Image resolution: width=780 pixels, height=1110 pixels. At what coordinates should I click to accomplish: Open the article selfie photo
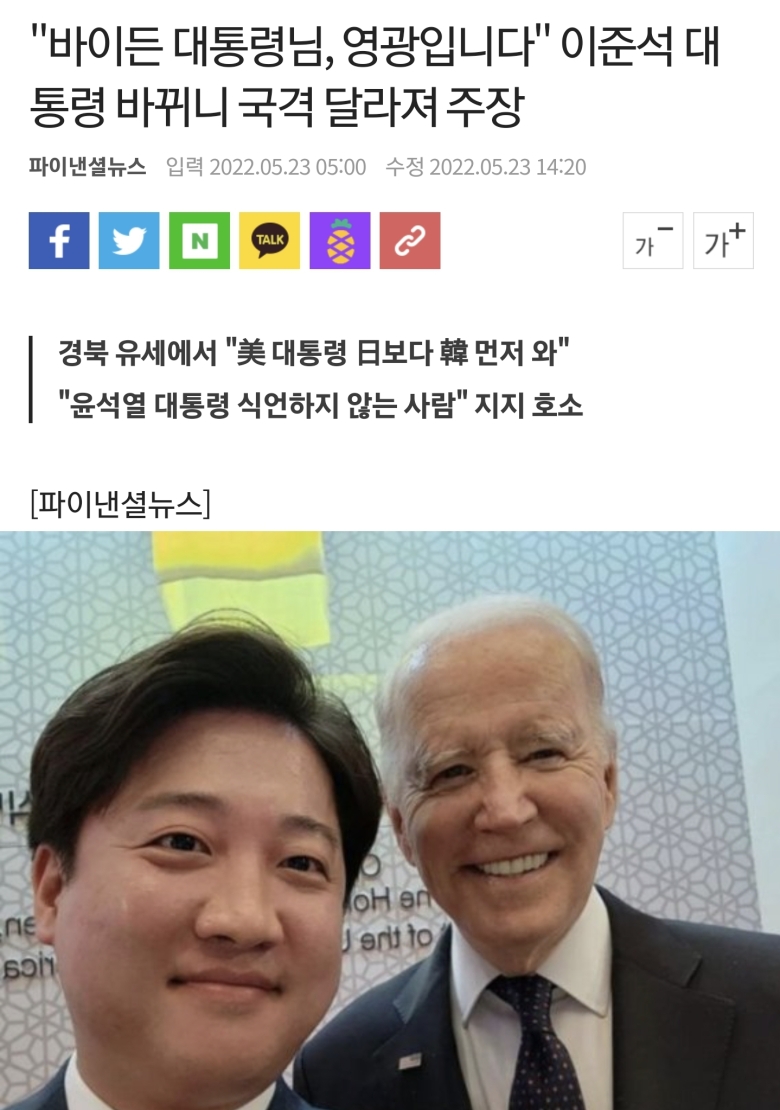click(390, 820)
